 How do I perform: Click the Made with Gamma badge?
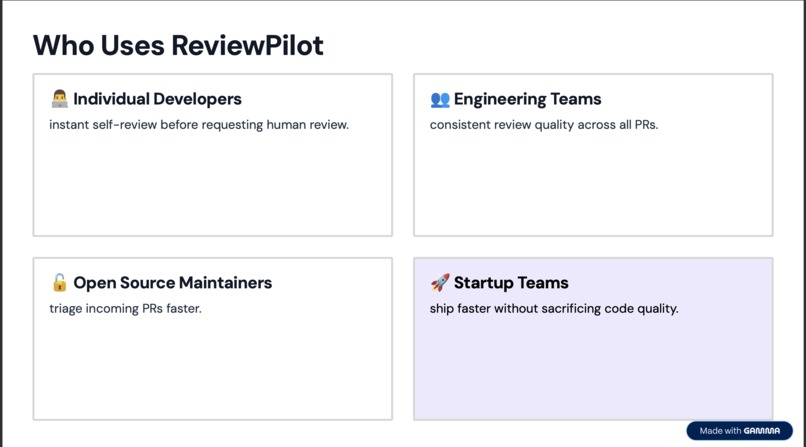[739, 431]
